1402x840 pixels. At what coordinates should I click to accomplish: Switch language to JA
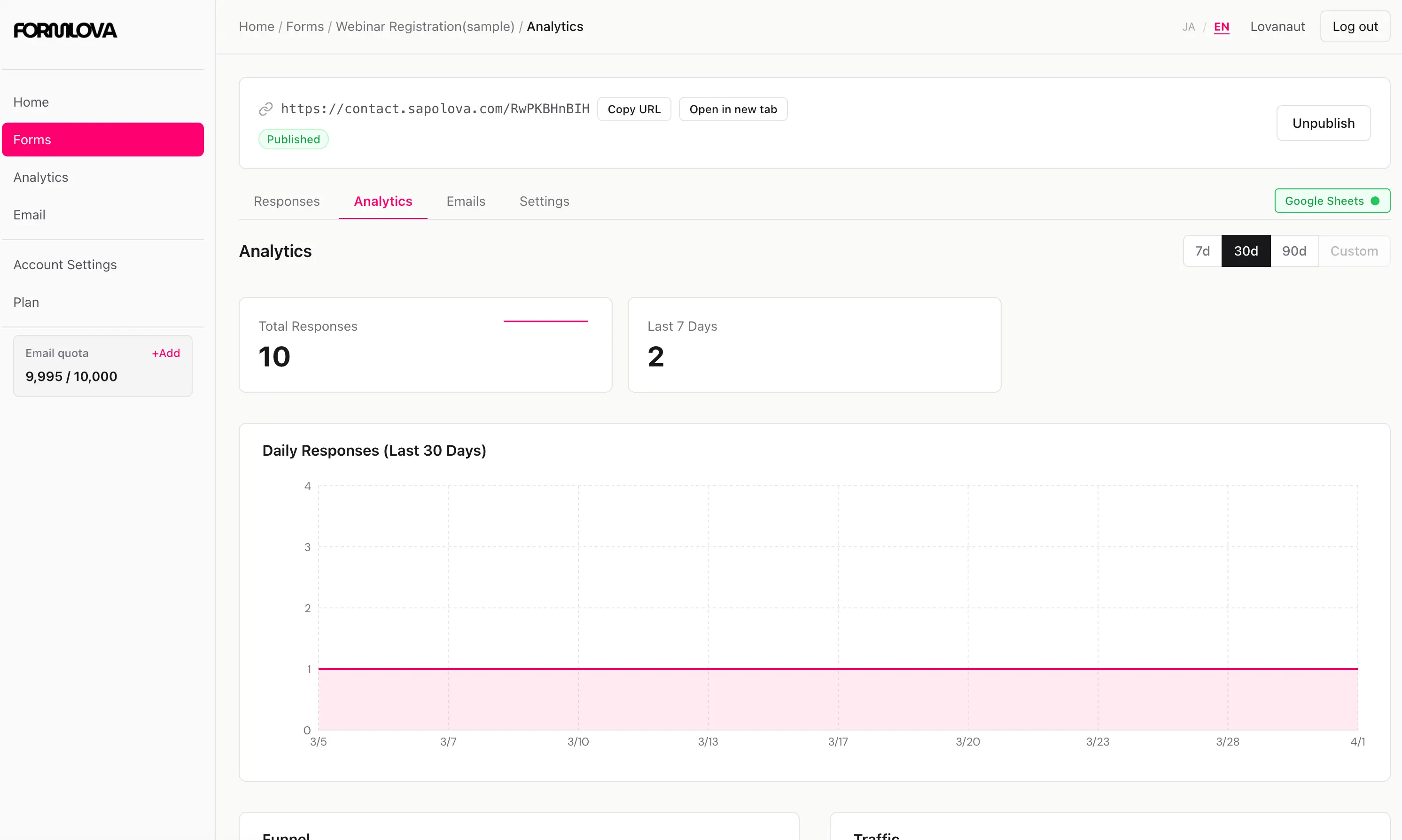(1188, 27)
